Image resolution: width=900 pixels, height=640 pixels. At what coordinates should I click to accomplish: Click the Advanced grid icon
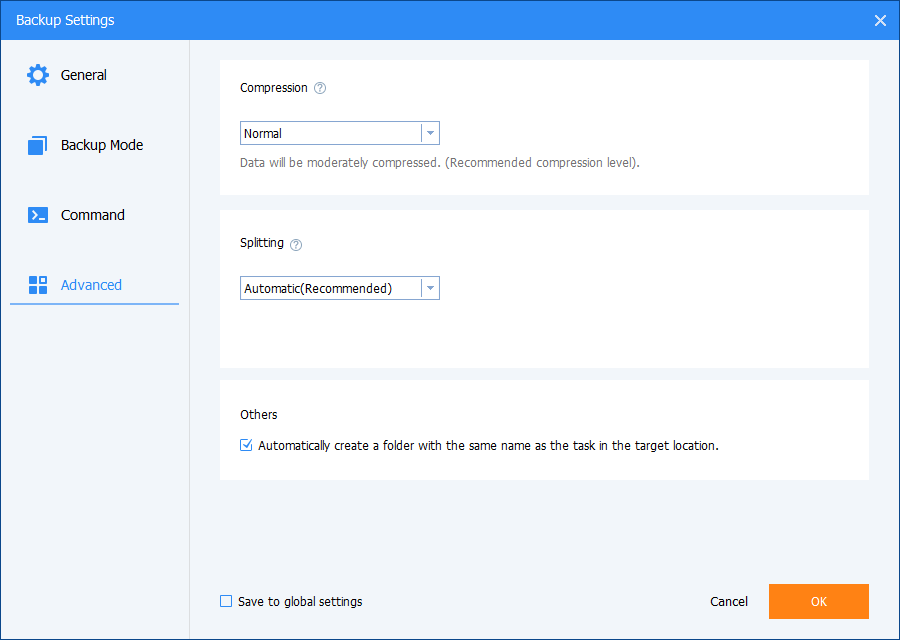click(38, 285)
